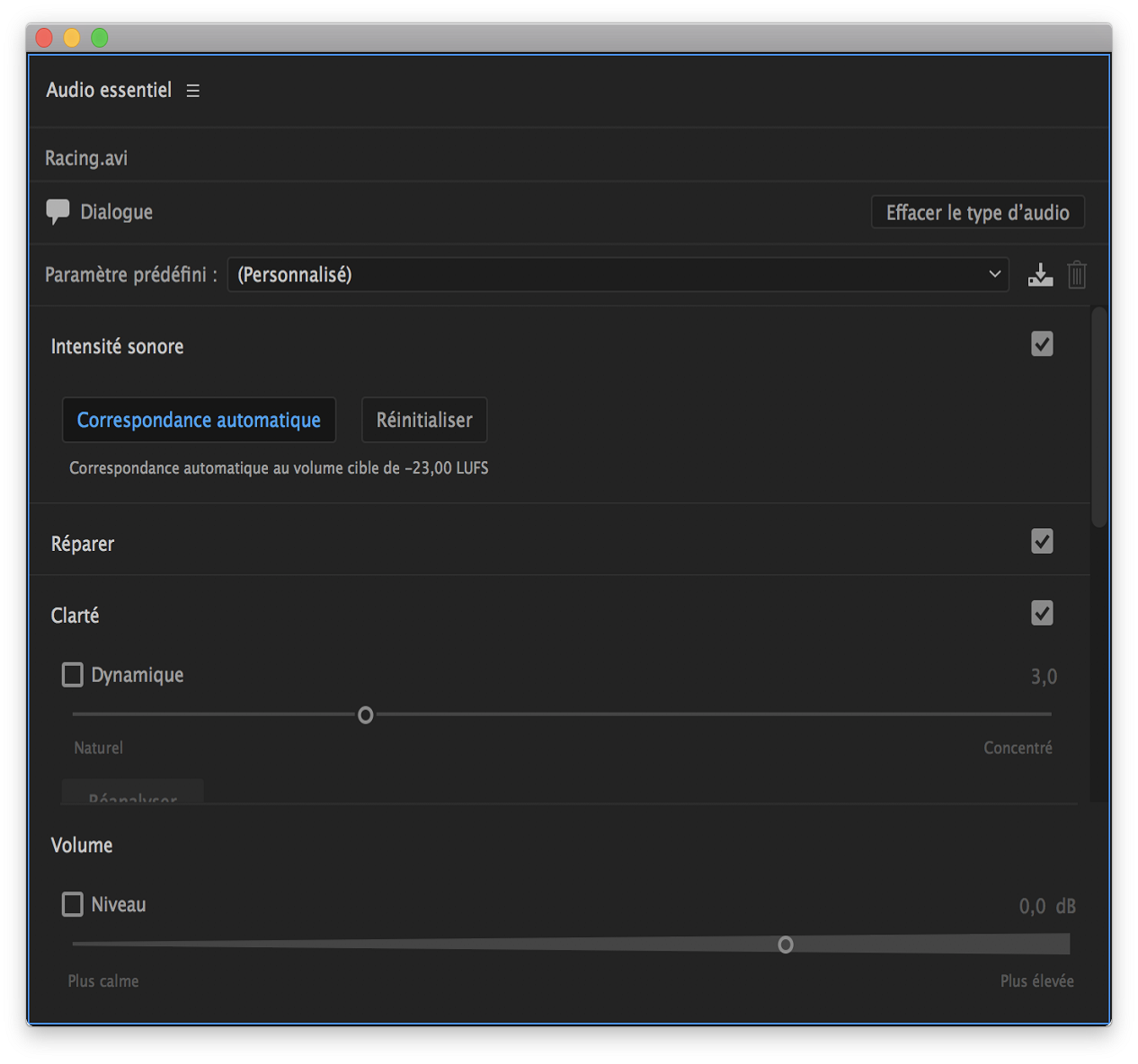Viewport: 1138px width, 1064px height.
Task: Expand the Intensité sonore section header
Action: 118,347
